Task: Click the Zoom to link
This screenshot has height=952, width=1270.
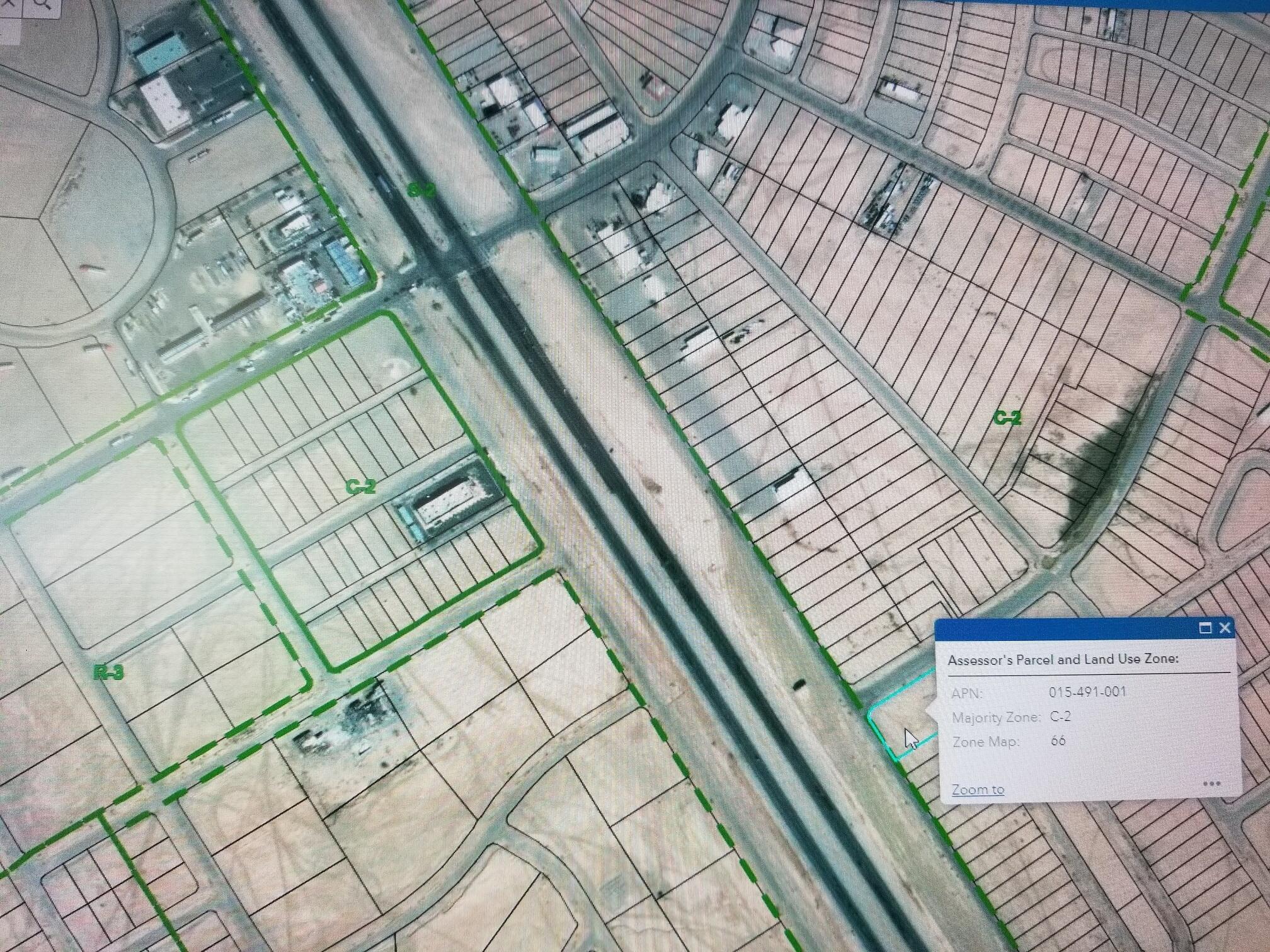Action: (x=978, y=790)
